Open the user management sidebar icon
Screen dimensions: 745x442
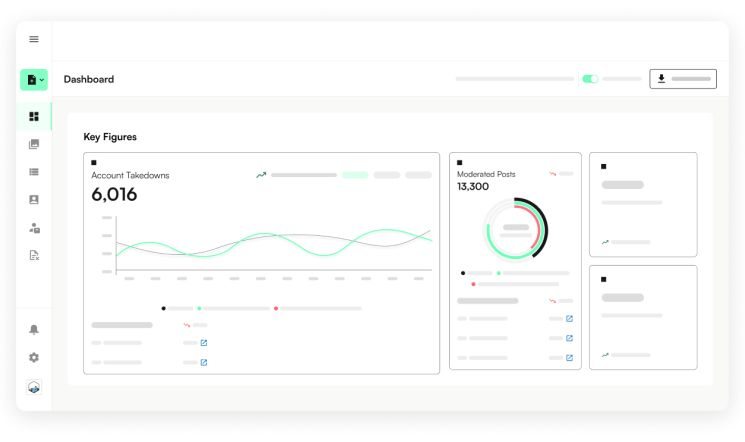pyautogui.click(x=34, y=227)
